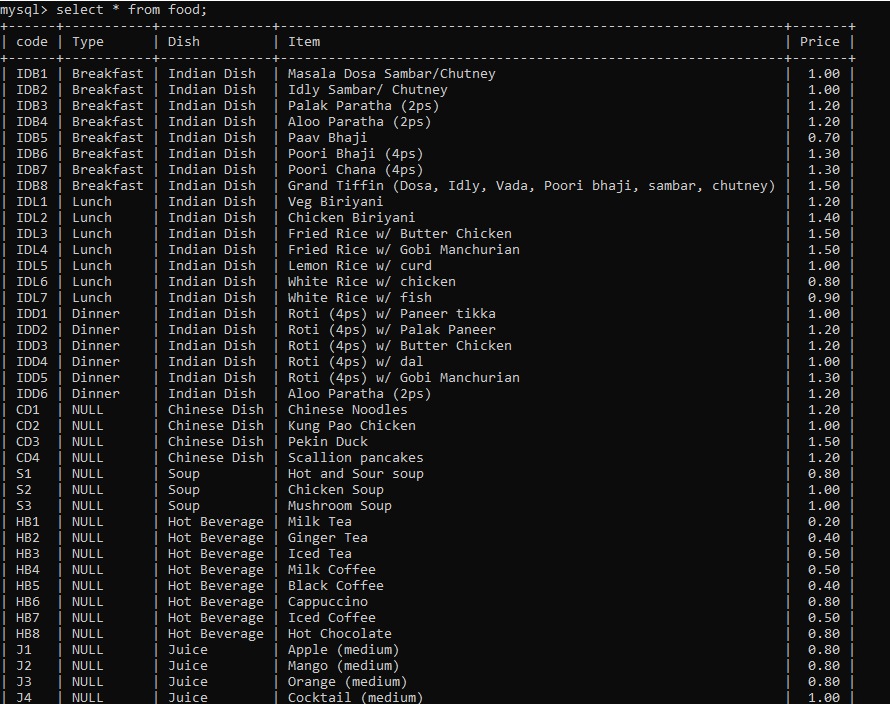Click item 'Hot Chocolate'

339,633
